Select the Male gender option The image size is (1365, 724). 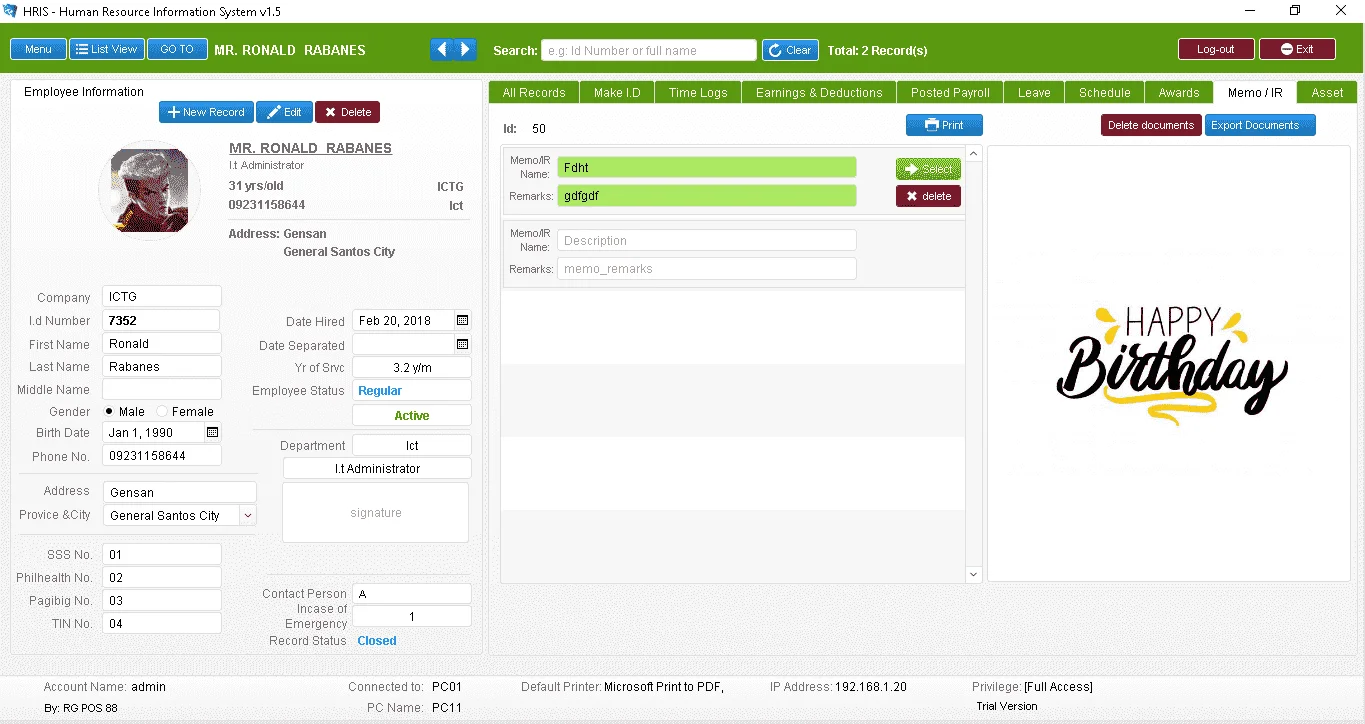click(x=110, y=412)
